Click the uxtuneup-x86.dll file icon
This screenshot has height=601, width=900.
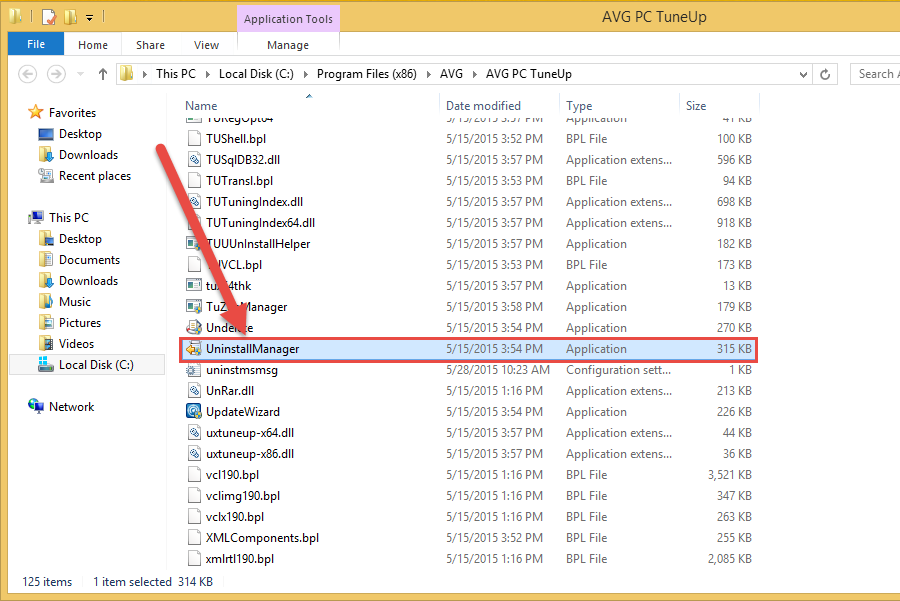point(194,453)
